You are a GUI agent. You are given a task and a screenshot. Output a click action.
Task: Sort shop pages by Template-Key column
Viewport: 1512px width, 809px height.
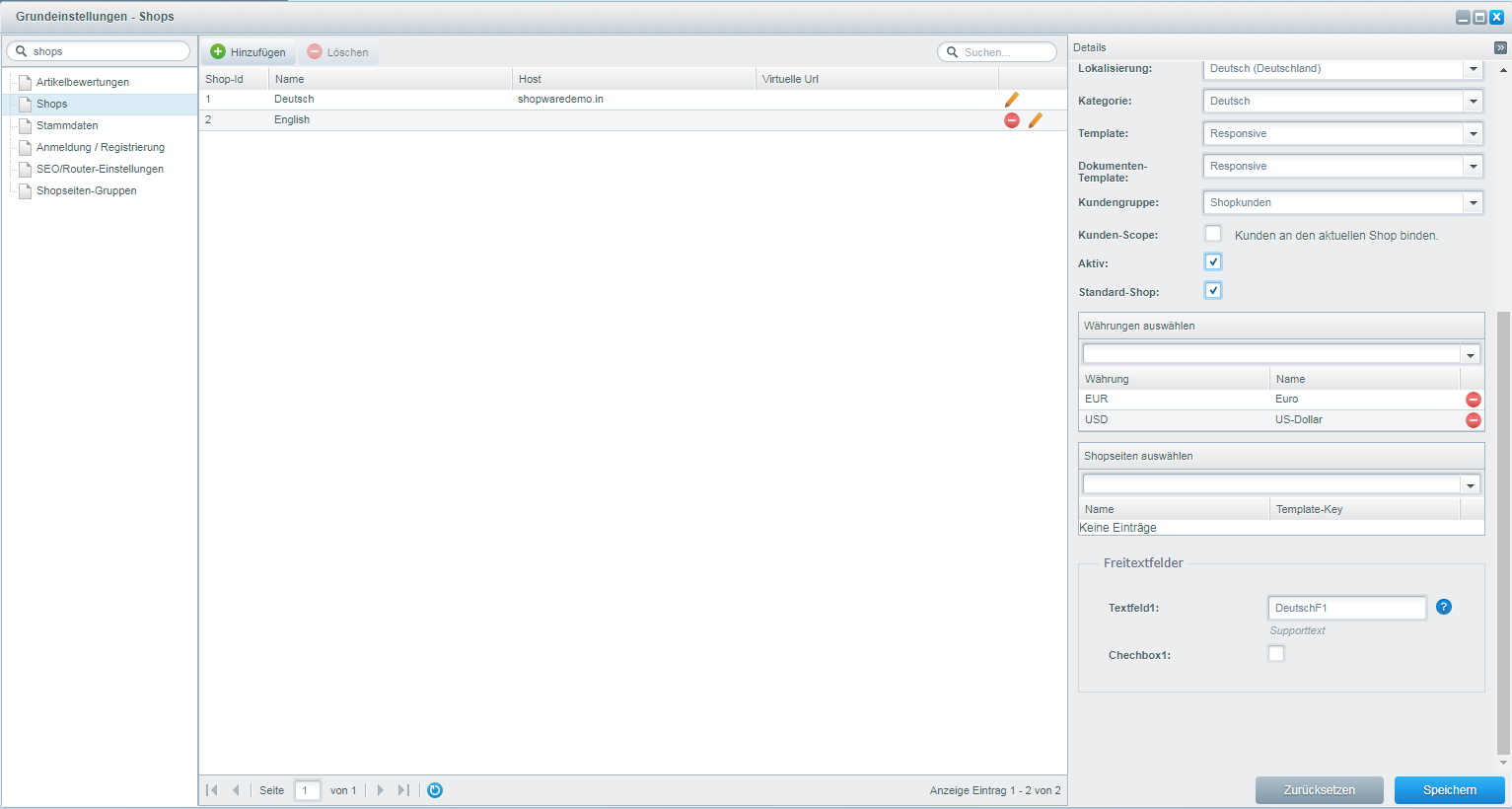1364,509
